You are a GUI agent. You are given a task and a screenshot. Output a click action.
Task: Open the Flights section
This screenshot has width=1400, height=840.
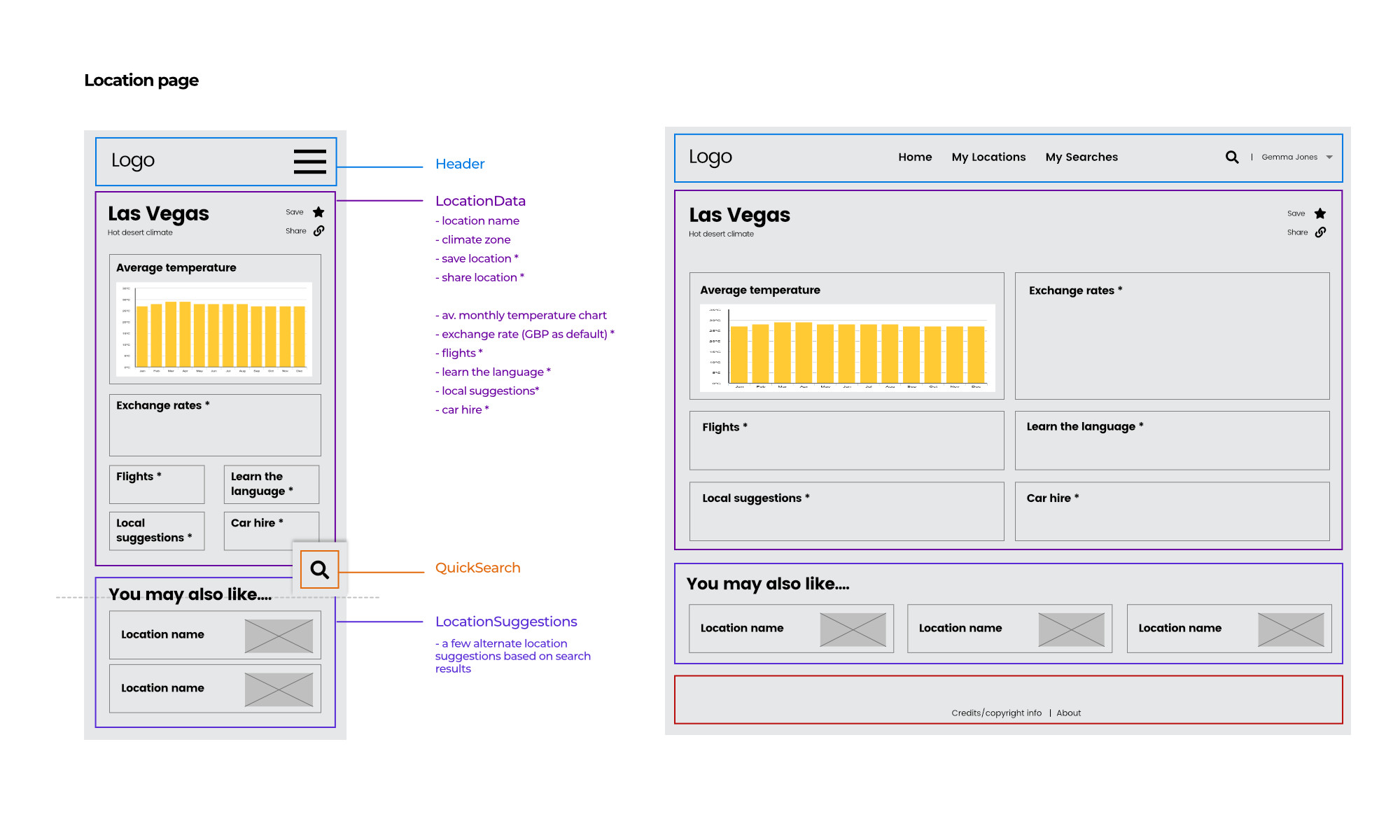847,440
